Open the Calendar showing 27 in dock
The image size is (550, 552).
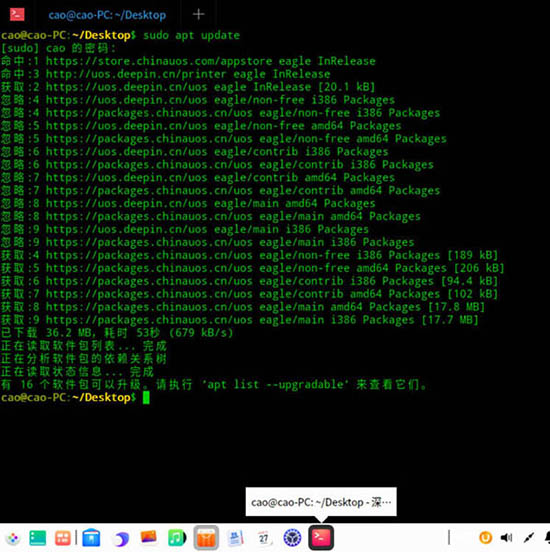click(x=263, y=538)
